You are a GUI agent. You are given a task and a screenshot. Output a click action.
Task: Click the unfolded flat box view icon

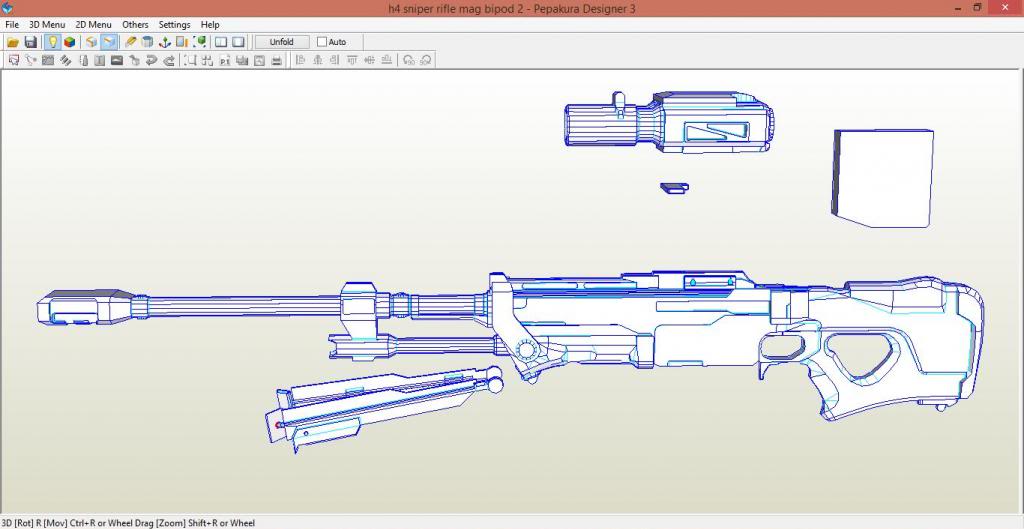click(109, 42)
